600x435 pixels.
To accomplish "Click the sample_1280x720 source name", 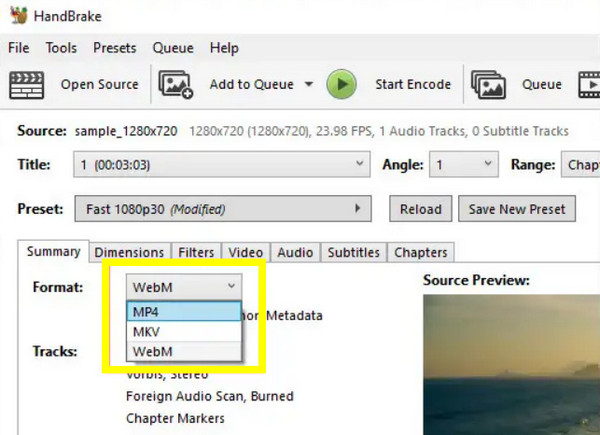I will (x=126, y=131).
